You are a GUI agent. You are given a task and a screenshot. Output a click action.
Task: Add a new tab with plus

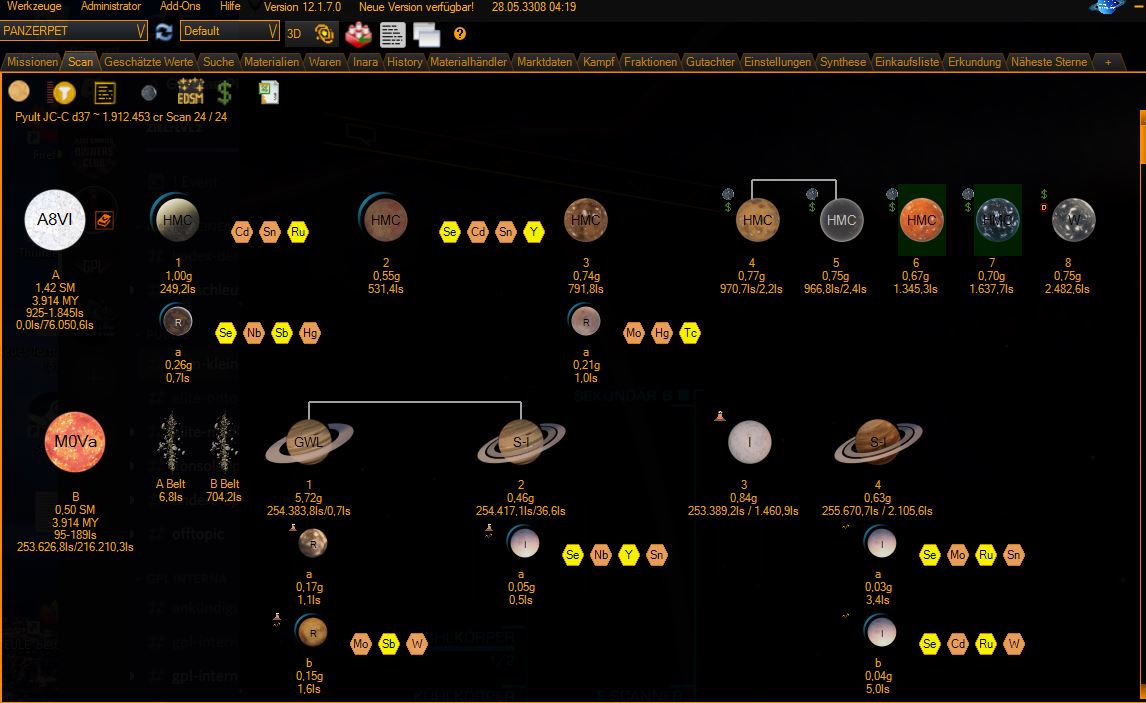(x=1108, y=62)
